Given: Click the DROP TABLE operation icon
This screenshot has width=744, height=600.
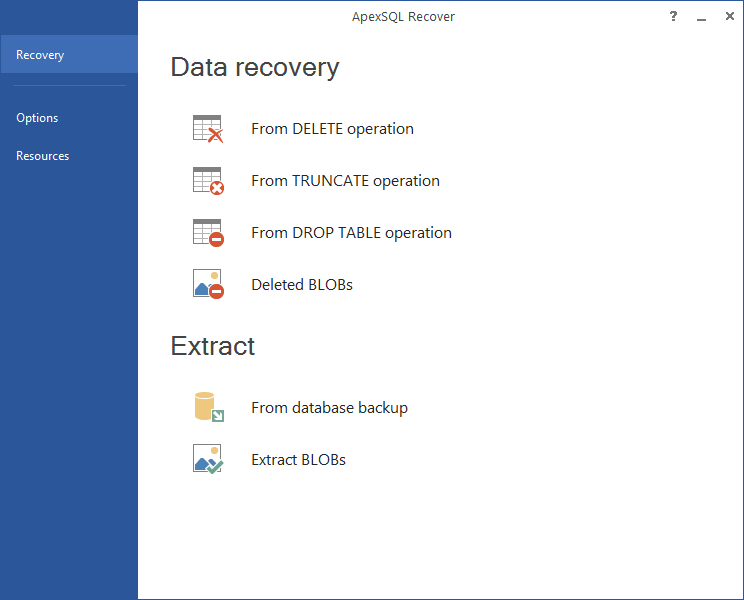Looking at the screenshot, I should (x=208, y=232).
